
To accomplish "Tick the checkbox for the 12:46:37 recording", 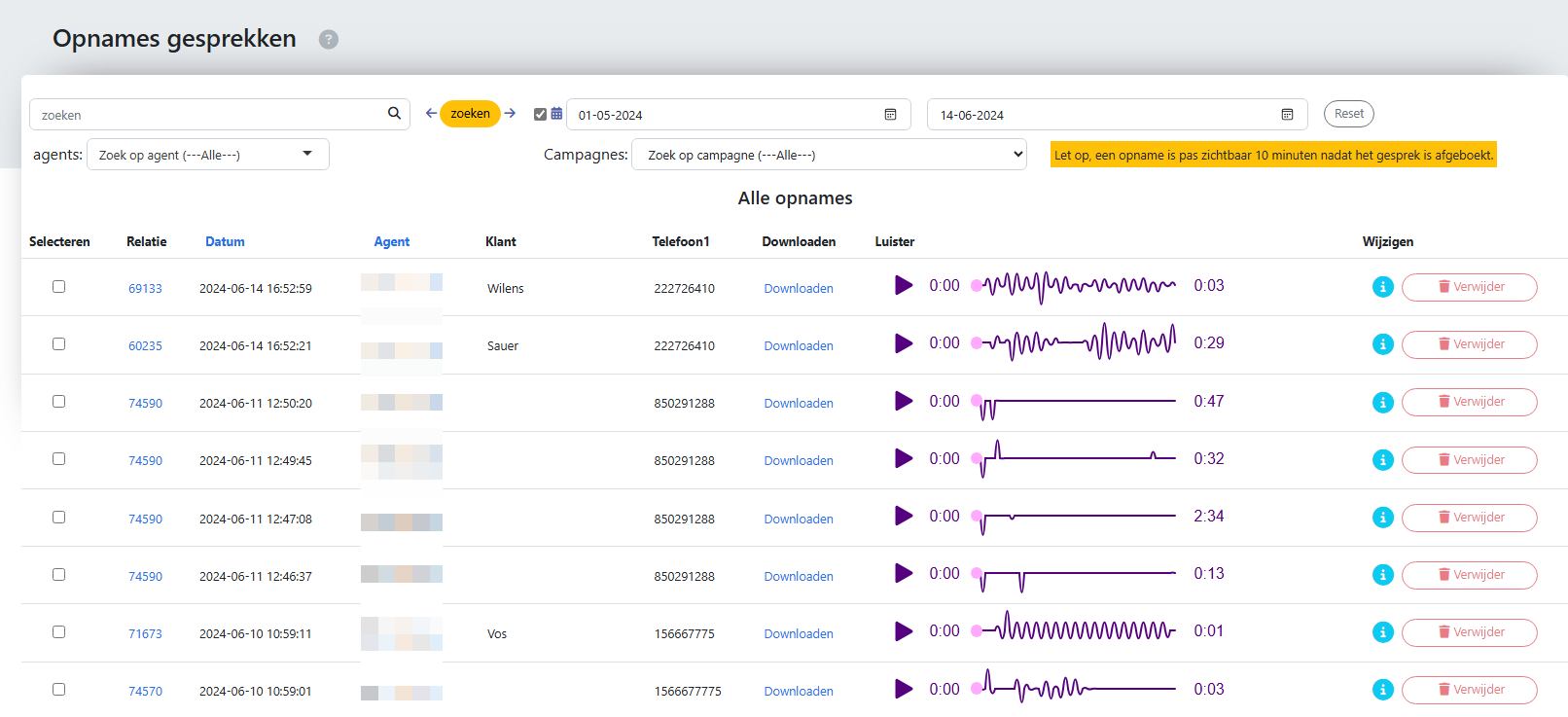I will 58,575.
